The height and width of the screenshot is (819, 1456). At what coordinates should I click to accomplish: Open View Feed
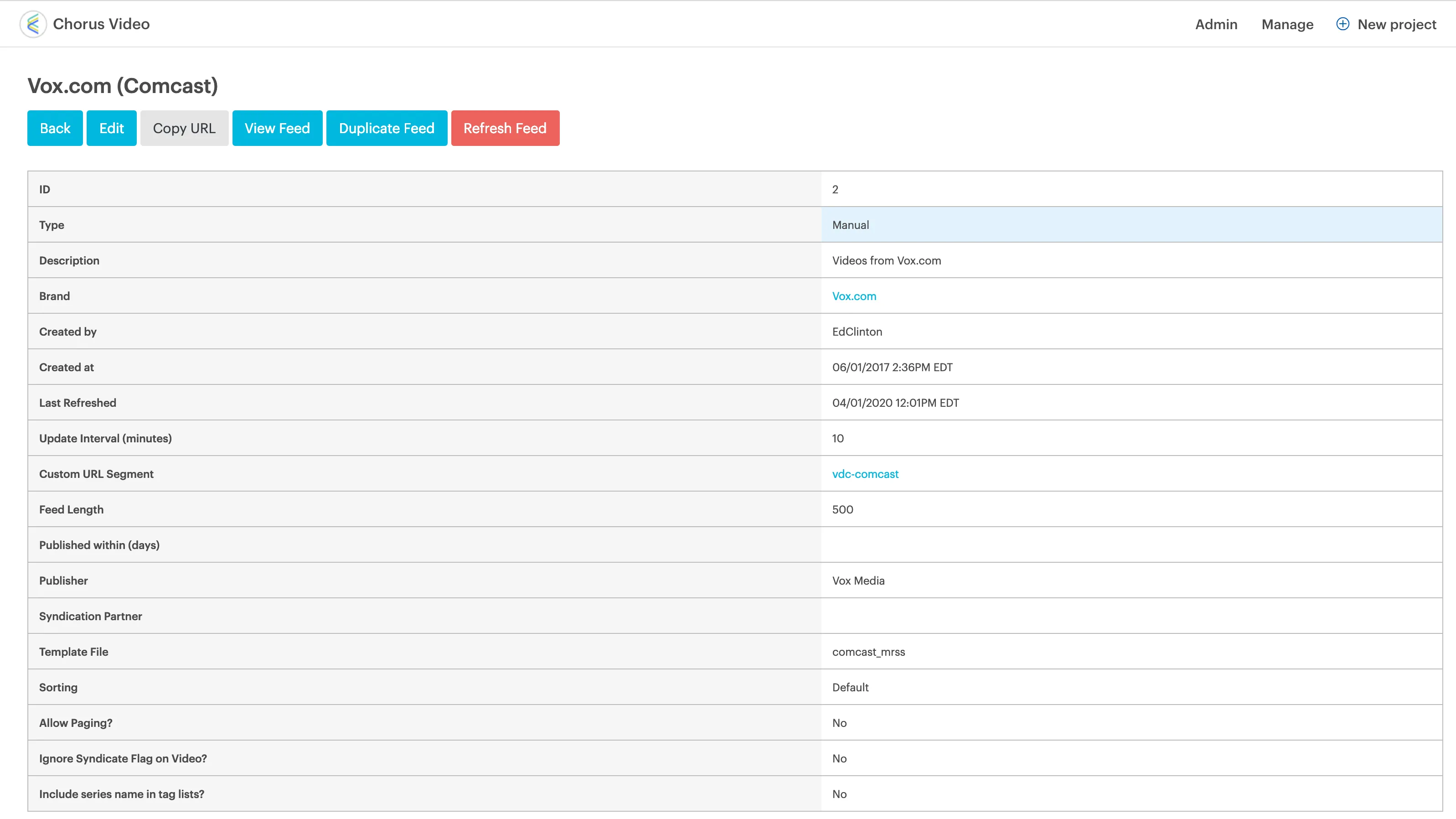278,129
